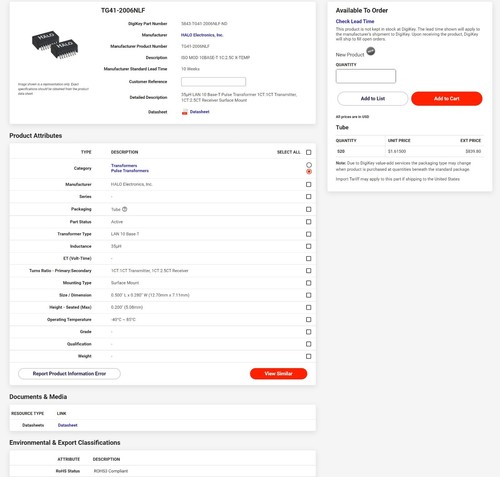This screenshot has width=500, height=477.
Task: Select the Pulse Transformers radio button
Action: click(309, 171)
